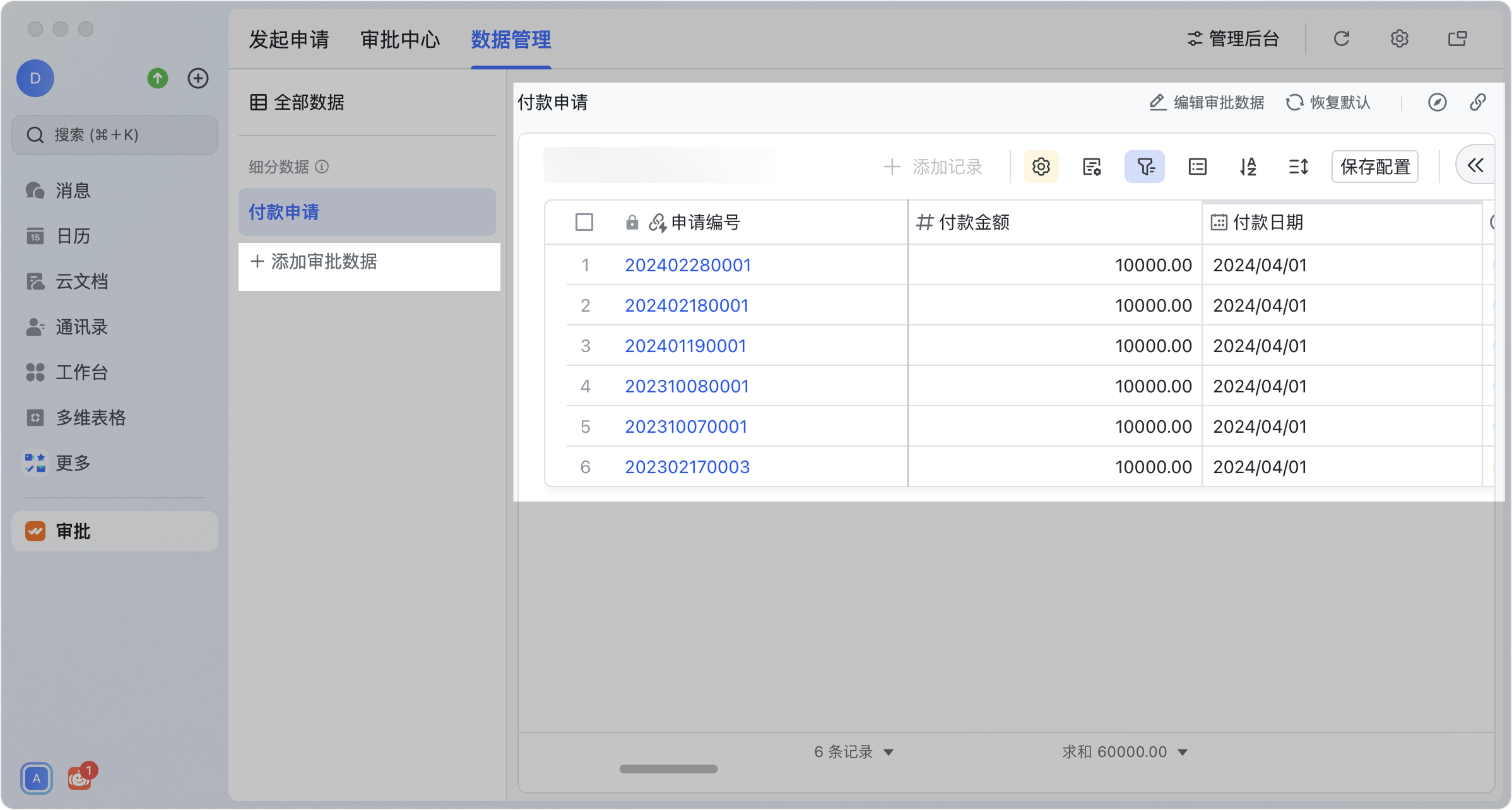Screen dimensions: 1512x810
Task: Click the green update arrow icon
Action: pos(158,78)
